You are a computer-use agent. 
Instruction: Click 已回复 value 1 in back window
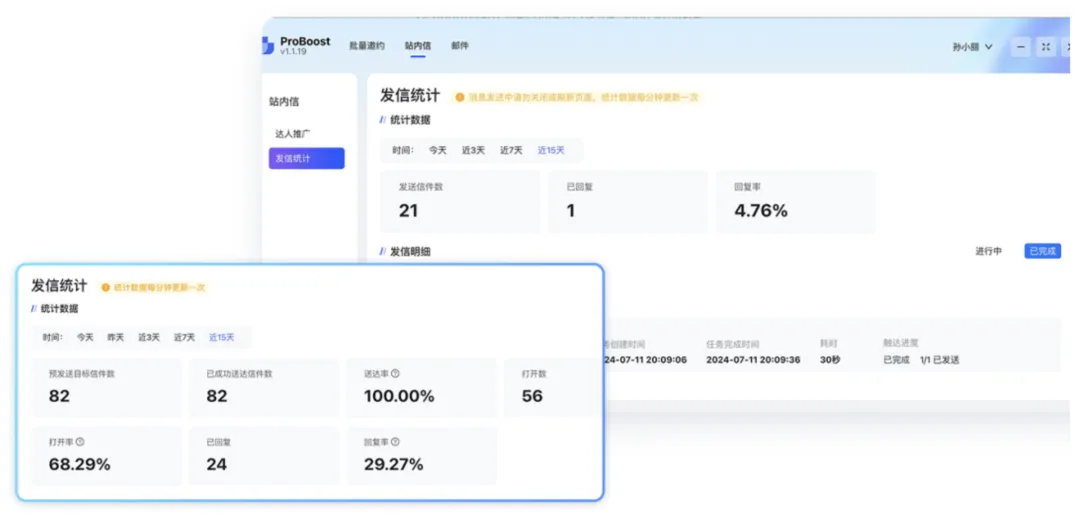(x=571, y=211)
